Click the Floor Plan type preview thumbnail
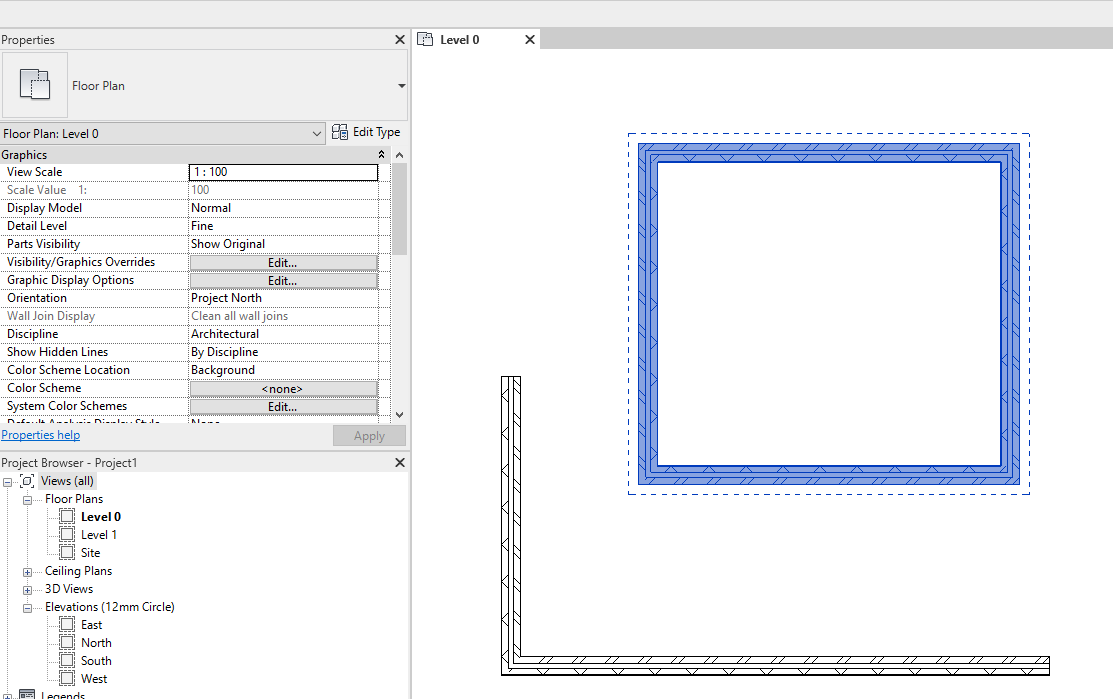This screenshot has height=699, width=1113. click(x=35, y=85)
